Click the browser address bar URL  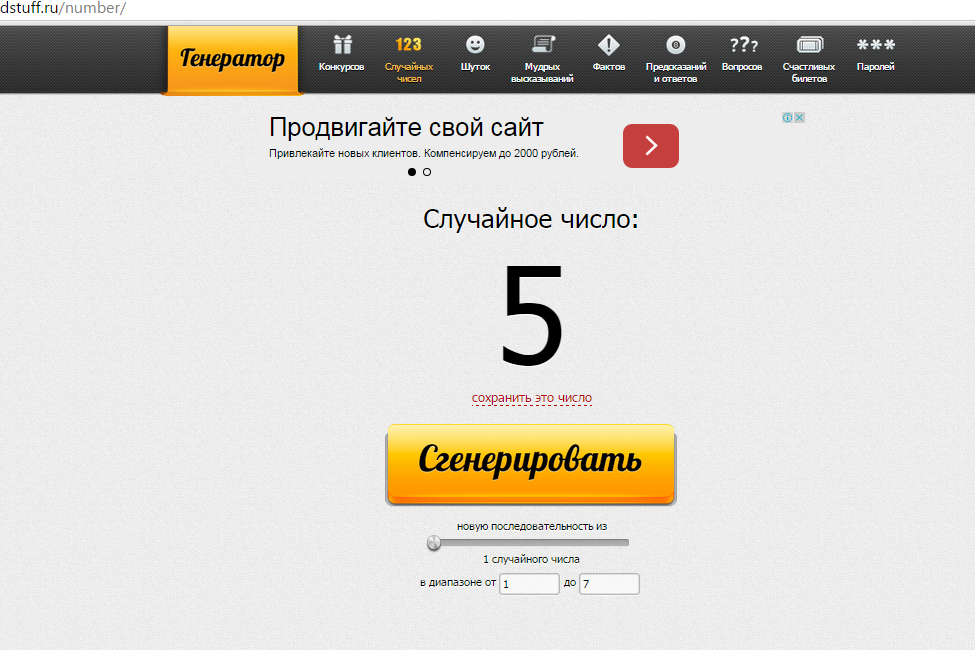(63, 8)
